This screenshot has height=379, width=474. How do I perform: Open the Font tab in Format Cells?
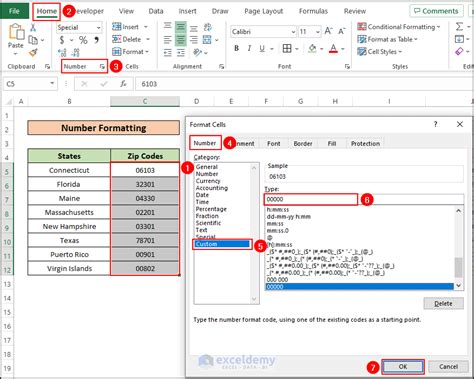274,143
